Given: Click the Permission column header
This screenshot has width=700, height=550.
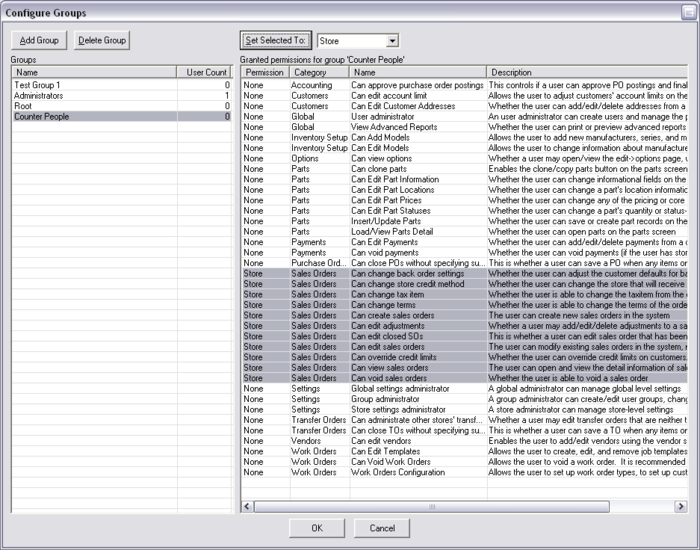Looking at the screenshot, I should (x=265, y=72).
